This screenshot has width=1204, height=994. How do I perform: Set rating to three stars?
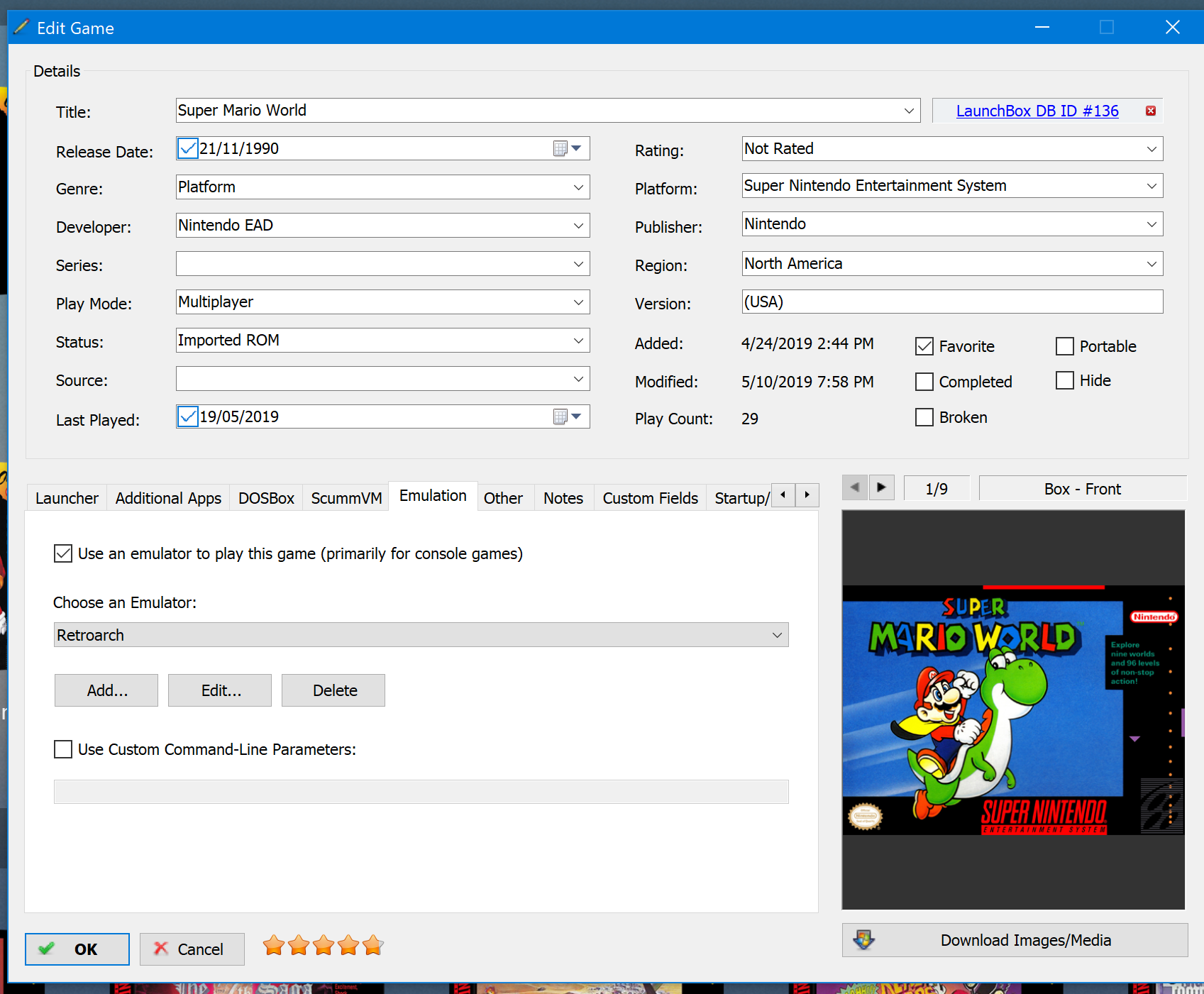324,945
